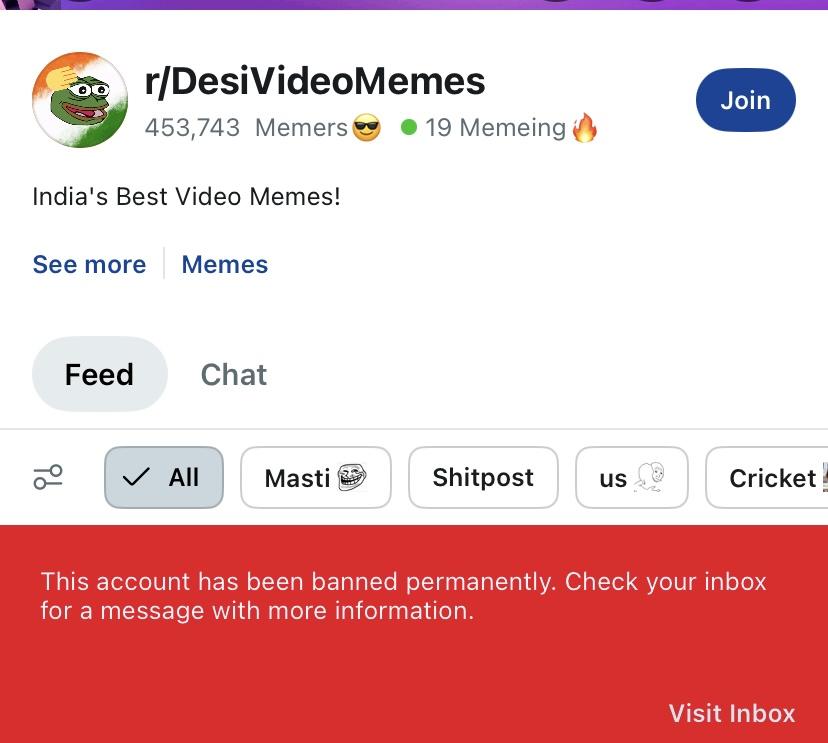Join the DesiVideoMemes community
Viewport: 828px width, 743px height.
745,101
